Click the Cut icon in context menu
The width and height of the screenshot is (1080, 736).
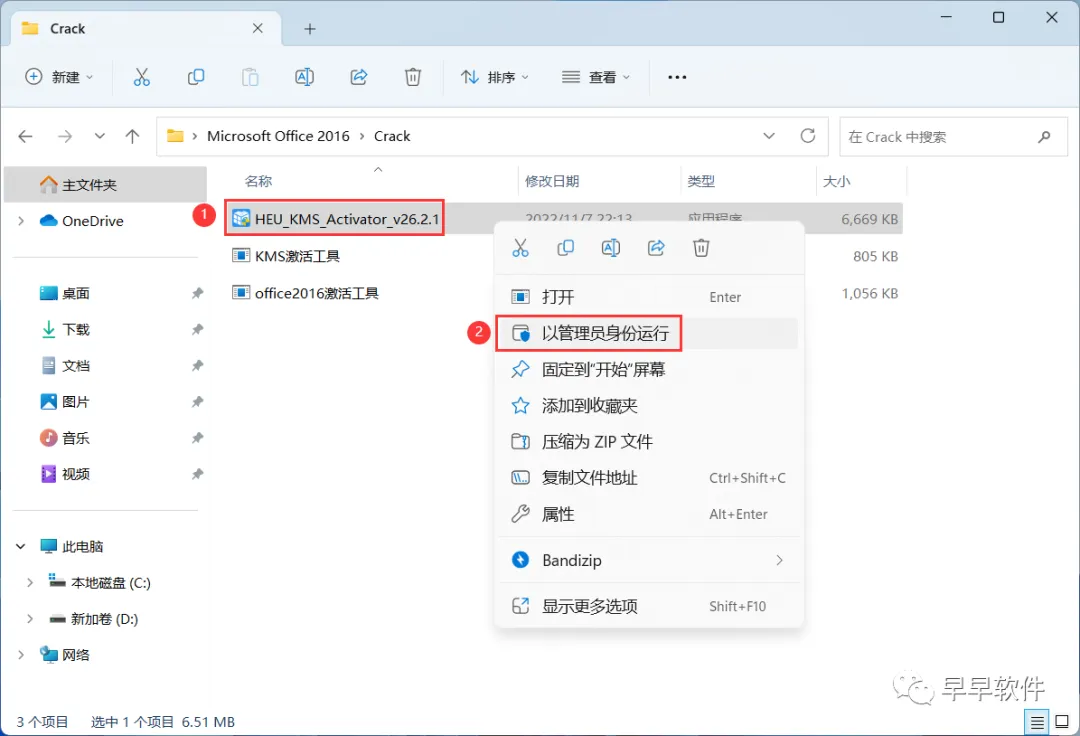point(521,248)
